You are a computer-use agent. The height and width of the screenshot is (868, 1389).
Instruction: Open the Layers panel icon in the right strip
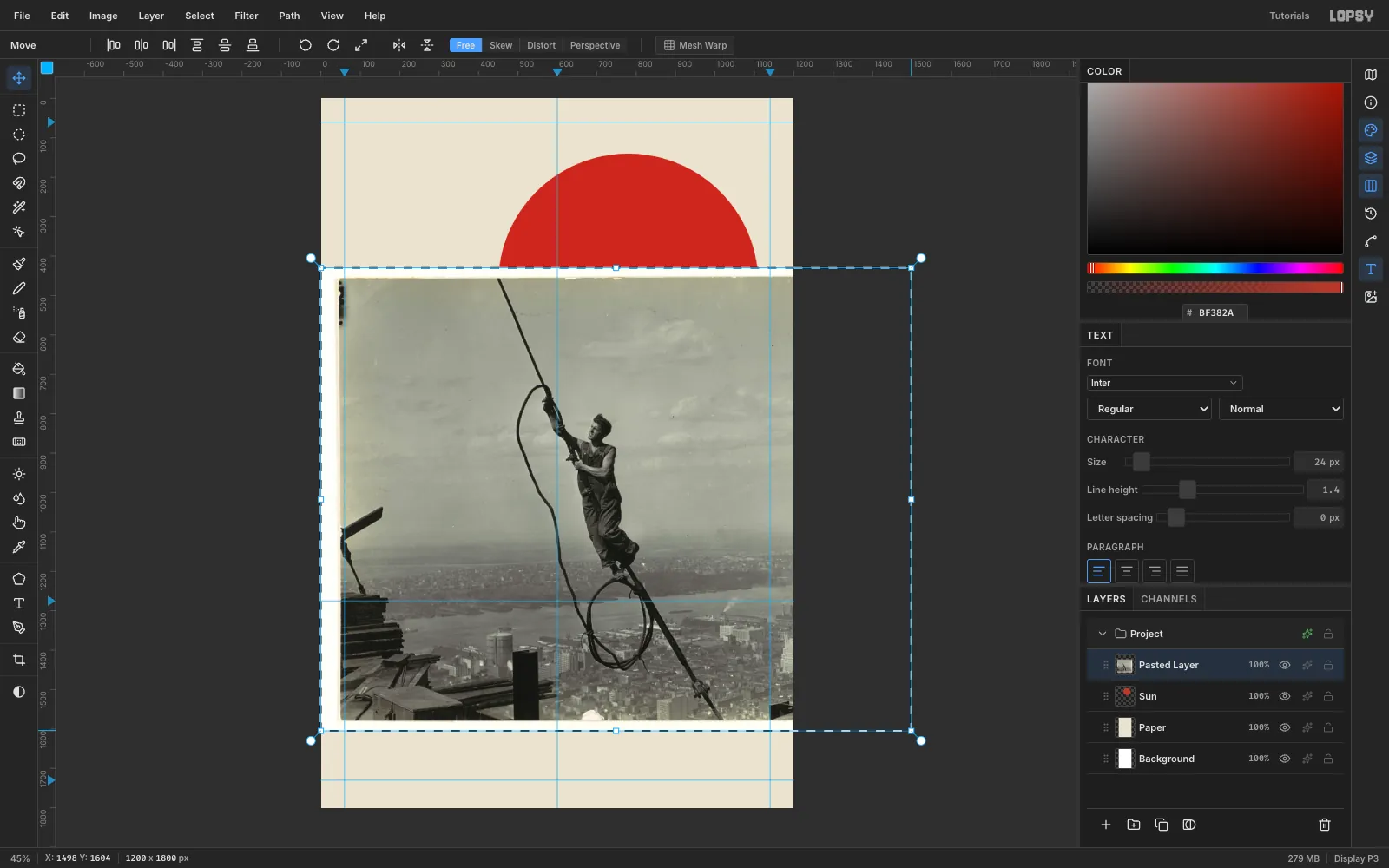pyautogui.click(x=1371, y=158)
